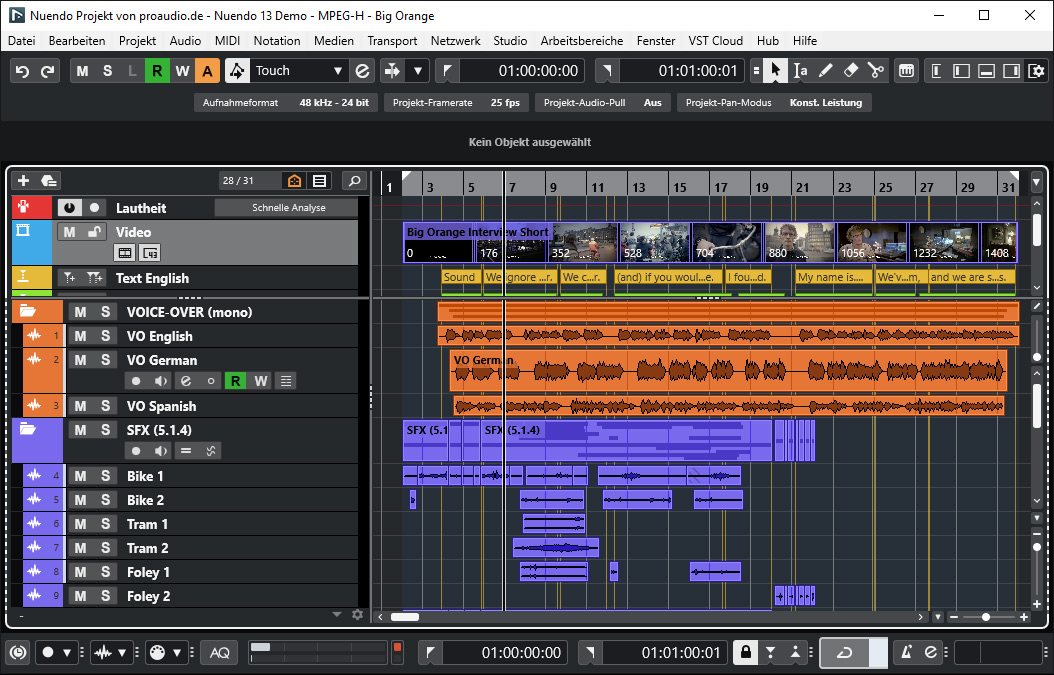Select the Draw pencil tool

coord(826,71)
